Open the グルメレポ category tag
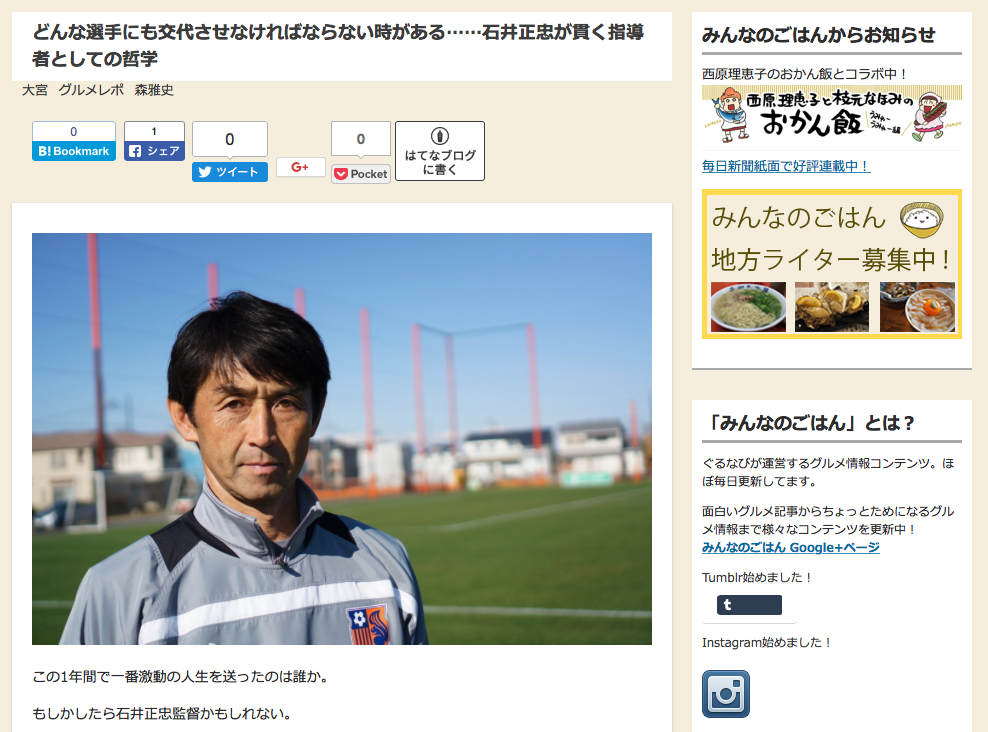Image resolution: width=988 pixels, height=732 pixels. pos(91,90)
